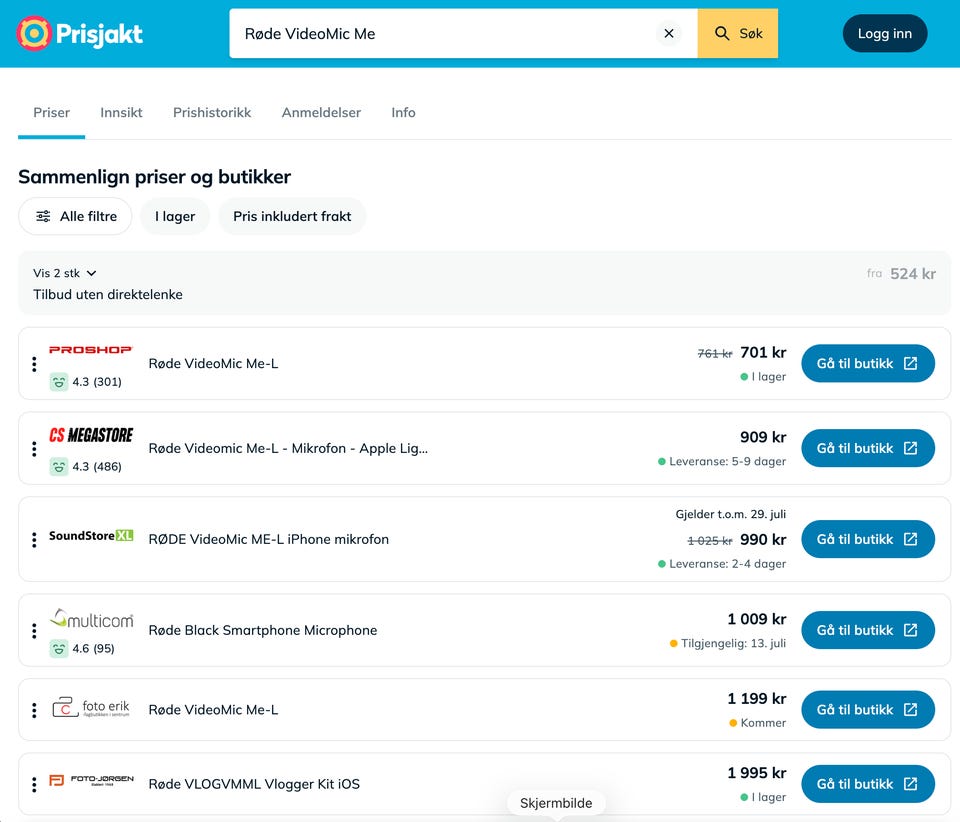This screenshot has height=822, width=960.
Task: Click the magnifier Søk button
Action: (738, 34)
